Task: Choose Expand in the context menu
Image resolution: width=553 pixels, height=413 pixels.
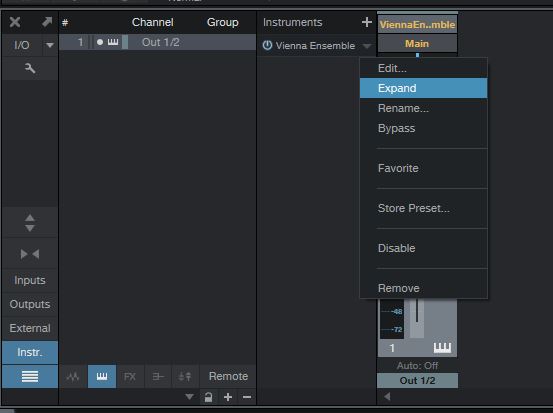Action: (424, 88)
